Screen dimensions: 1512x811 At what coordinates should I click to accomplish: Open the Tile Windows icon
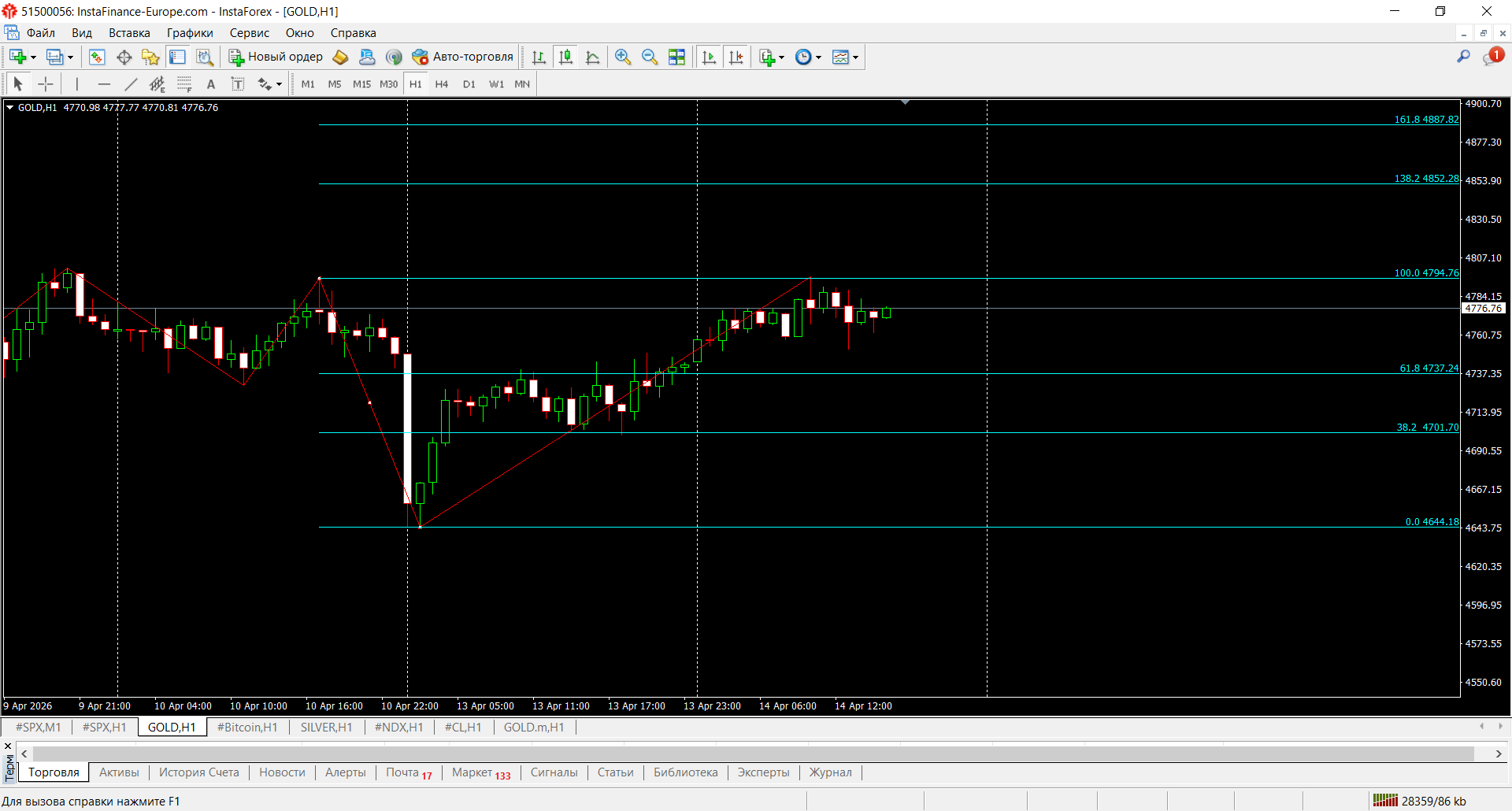tap(677, 57)
